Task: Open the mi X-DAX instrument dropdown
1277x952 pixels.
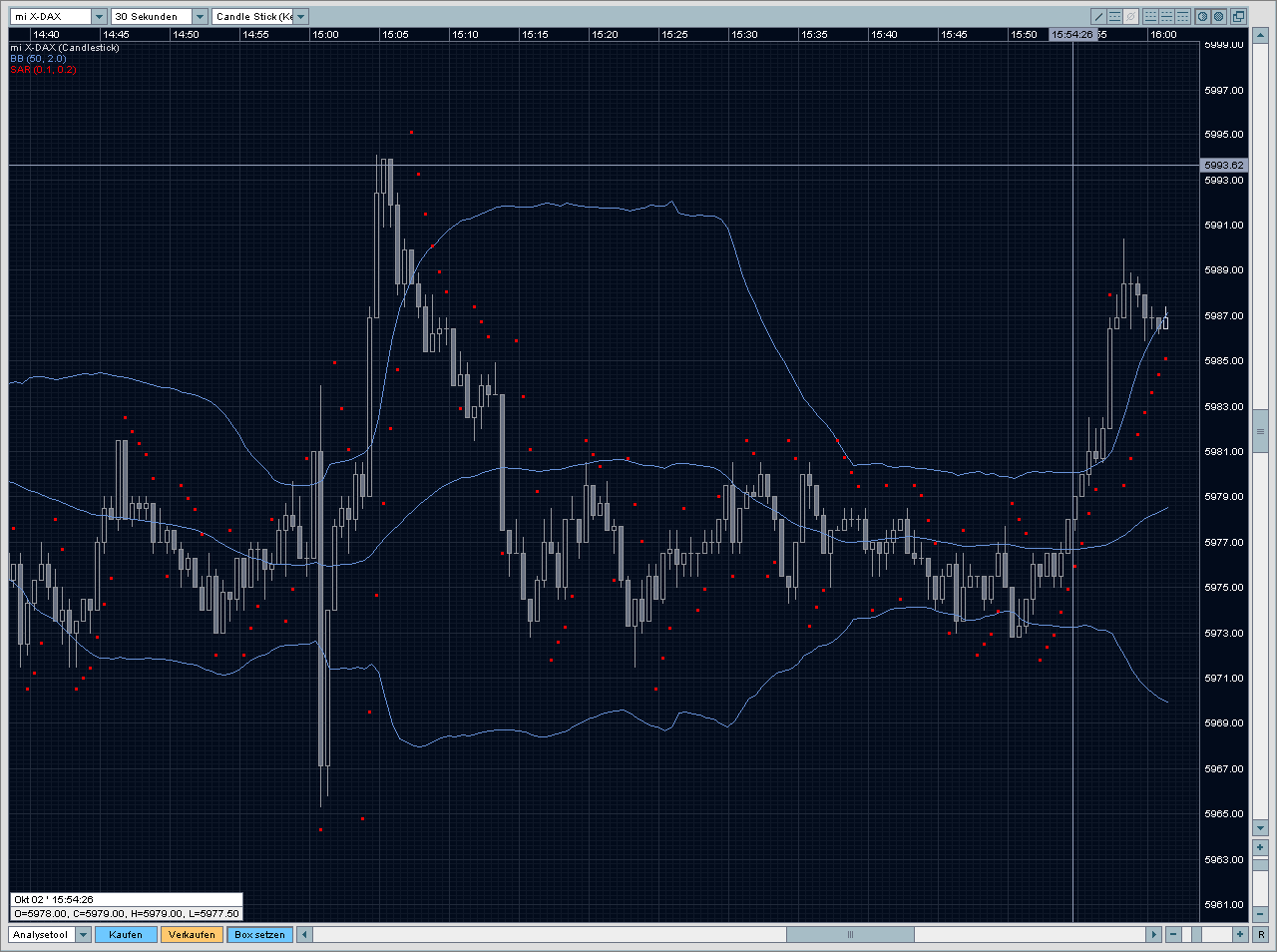Action: [99, 17]
